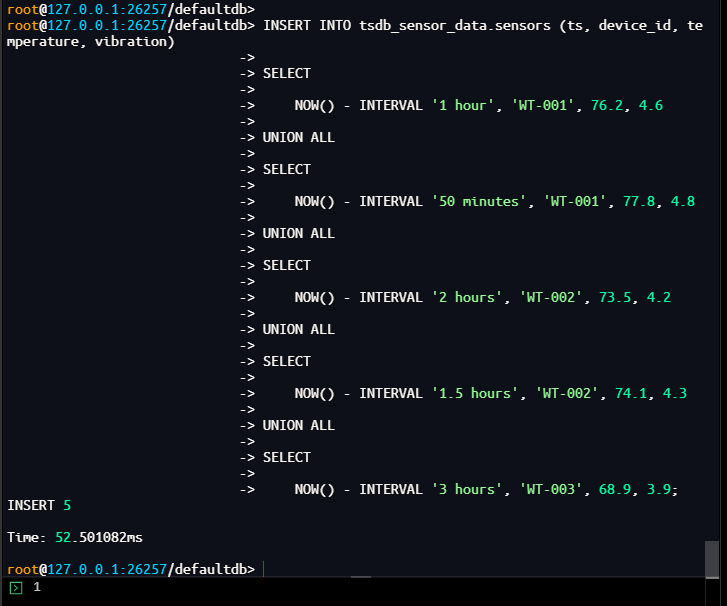This screenshot has width=727, height=606.
Task: Click the terminal icon in bottom tab bar
Action: (x=16, y=588)
